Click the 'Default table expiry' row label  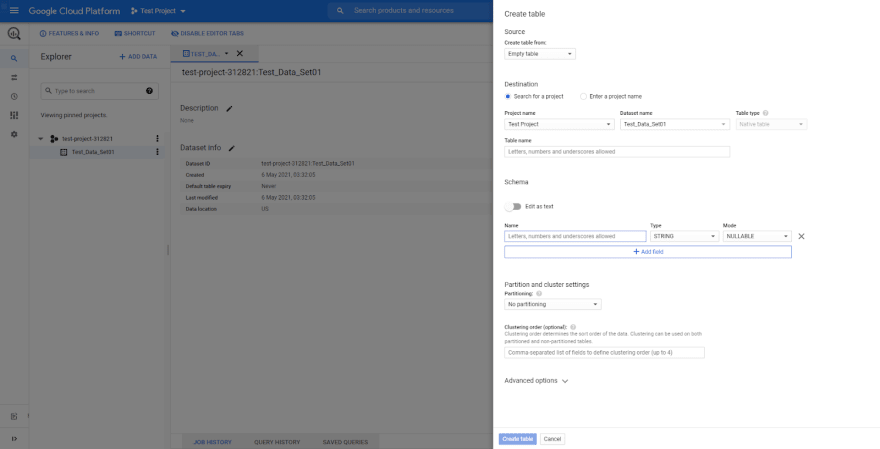tap(208, 186)
